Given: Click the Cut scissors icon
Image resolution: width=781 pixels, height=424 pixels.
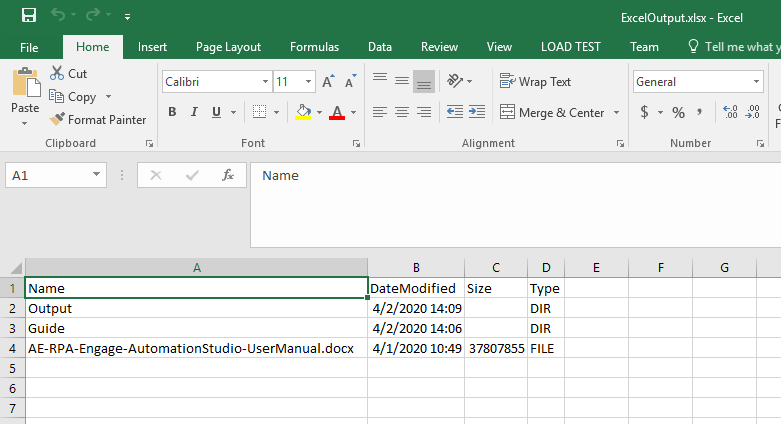Looking at the screenshot, I should coord(56,74).
